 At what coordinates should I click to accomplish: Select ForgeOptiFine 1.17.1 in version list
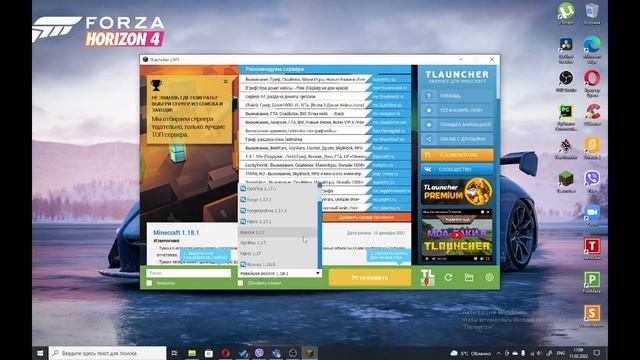[x=277, y=211]
